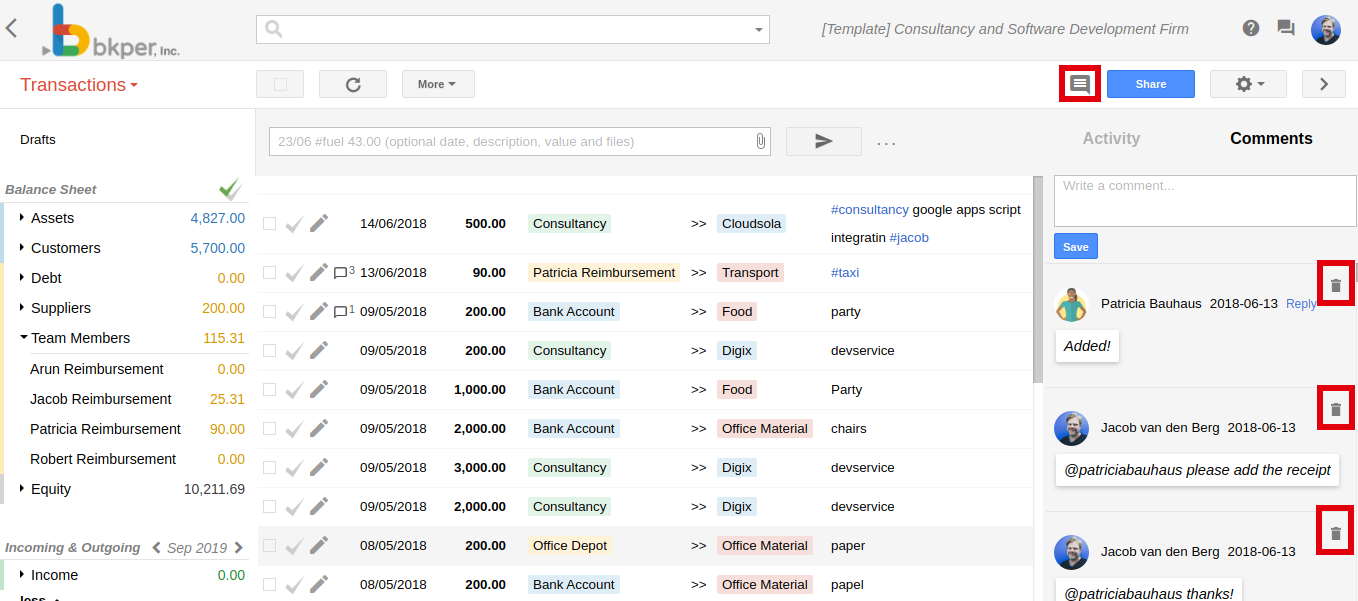
Task: Open the help question mark icon
Action: click(x=1250, y=28)
